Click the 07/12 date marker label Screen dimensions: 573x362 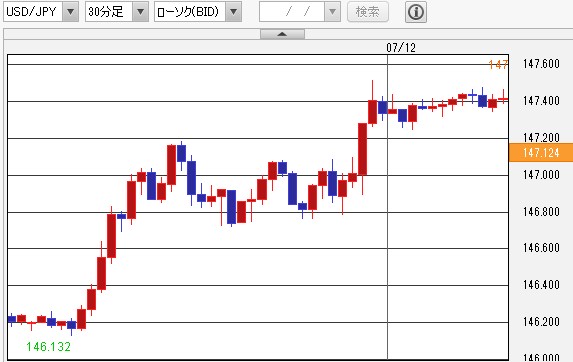click(401, 47)
